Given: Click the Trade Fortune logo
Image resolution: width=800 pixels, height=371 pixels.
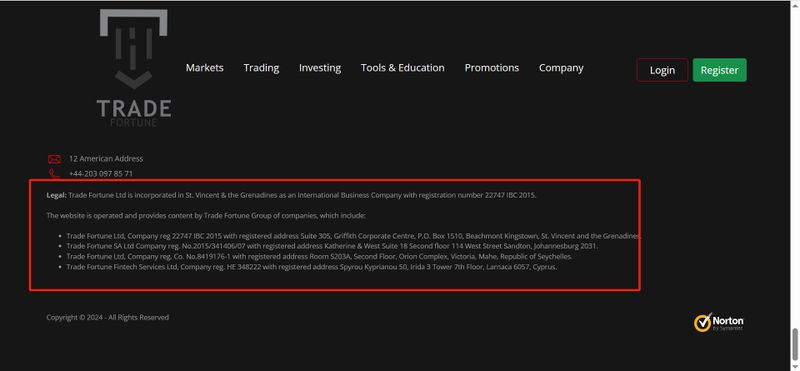Looking at the screenshot, I should (x=134, y=68).
